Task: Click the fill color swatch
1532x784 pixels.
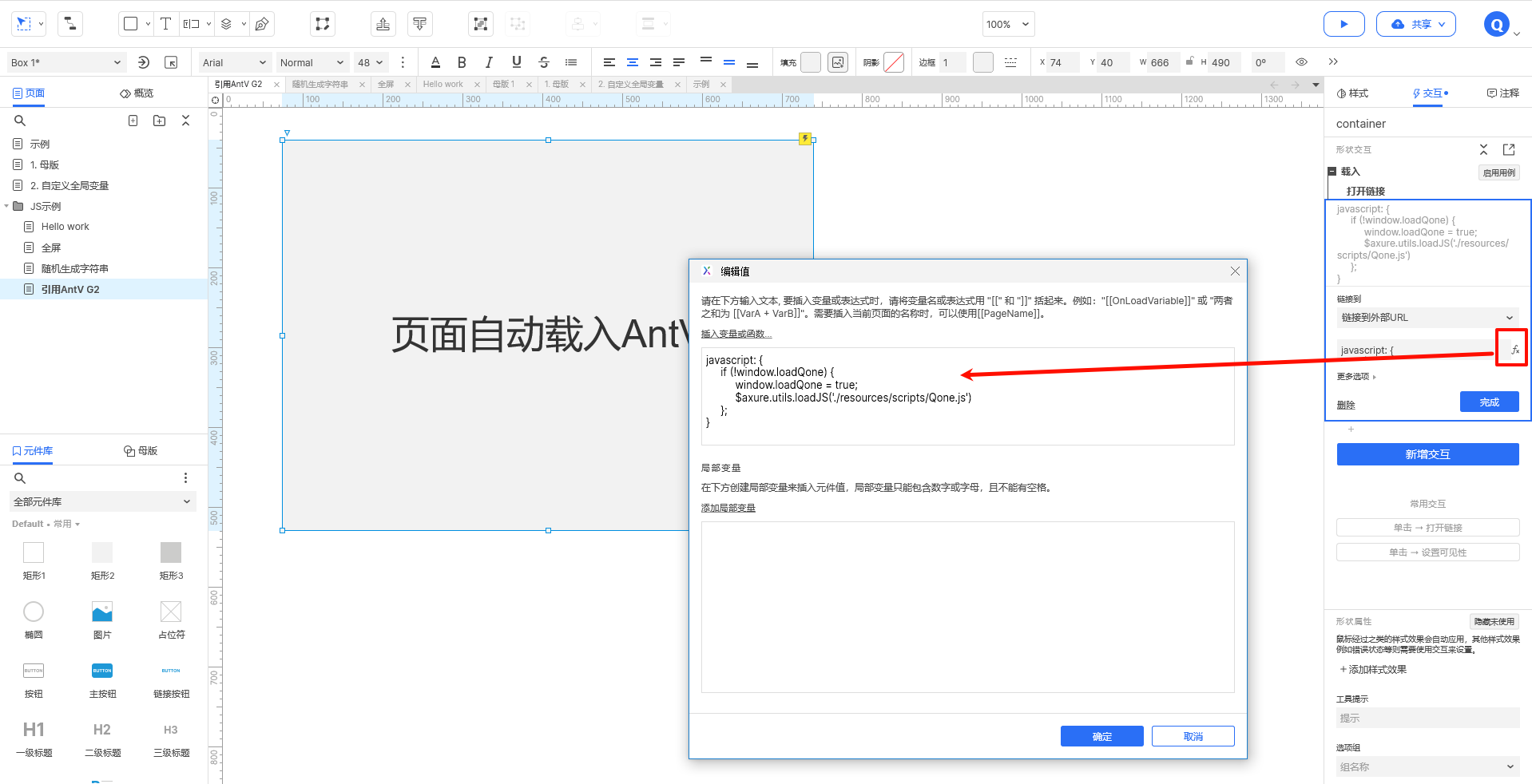Action: point(810,62)
